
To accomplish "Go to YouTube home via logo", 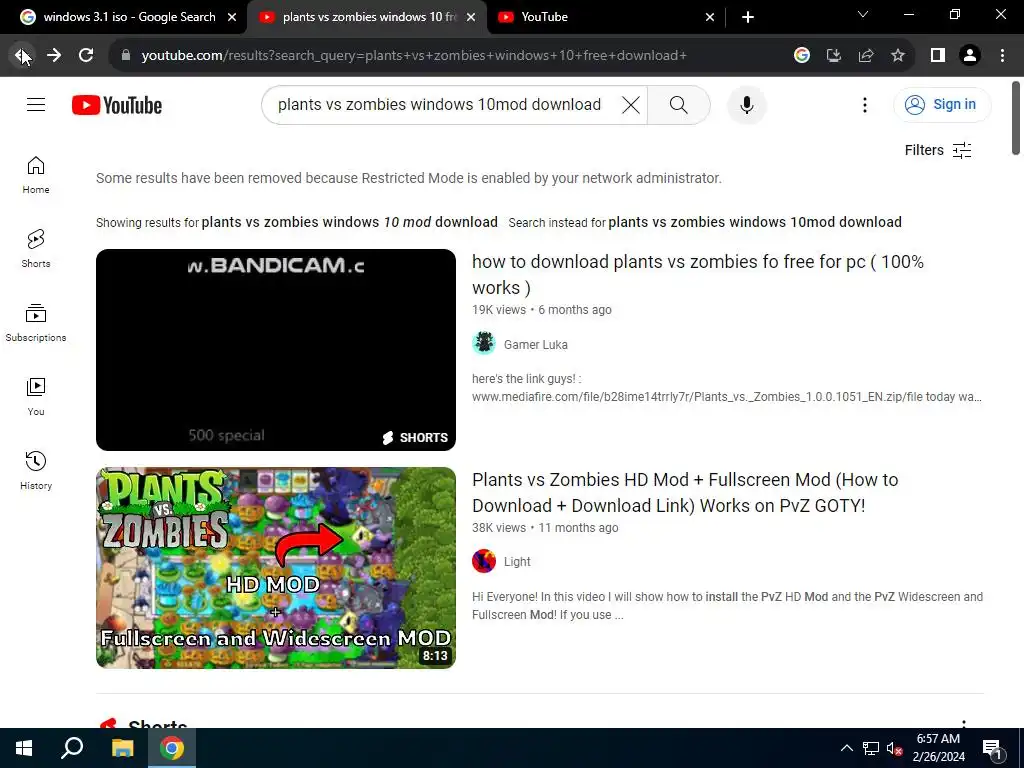I will click(x=117, y=105).
